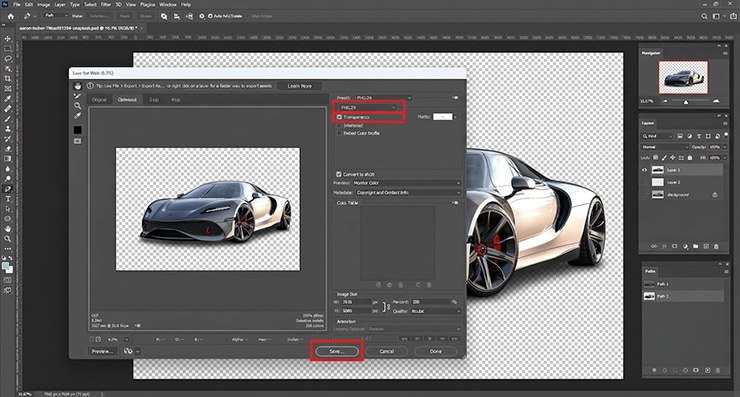740x397 pixels.
Task: Click the Home icon in options bar
Action: pos(11,16)
